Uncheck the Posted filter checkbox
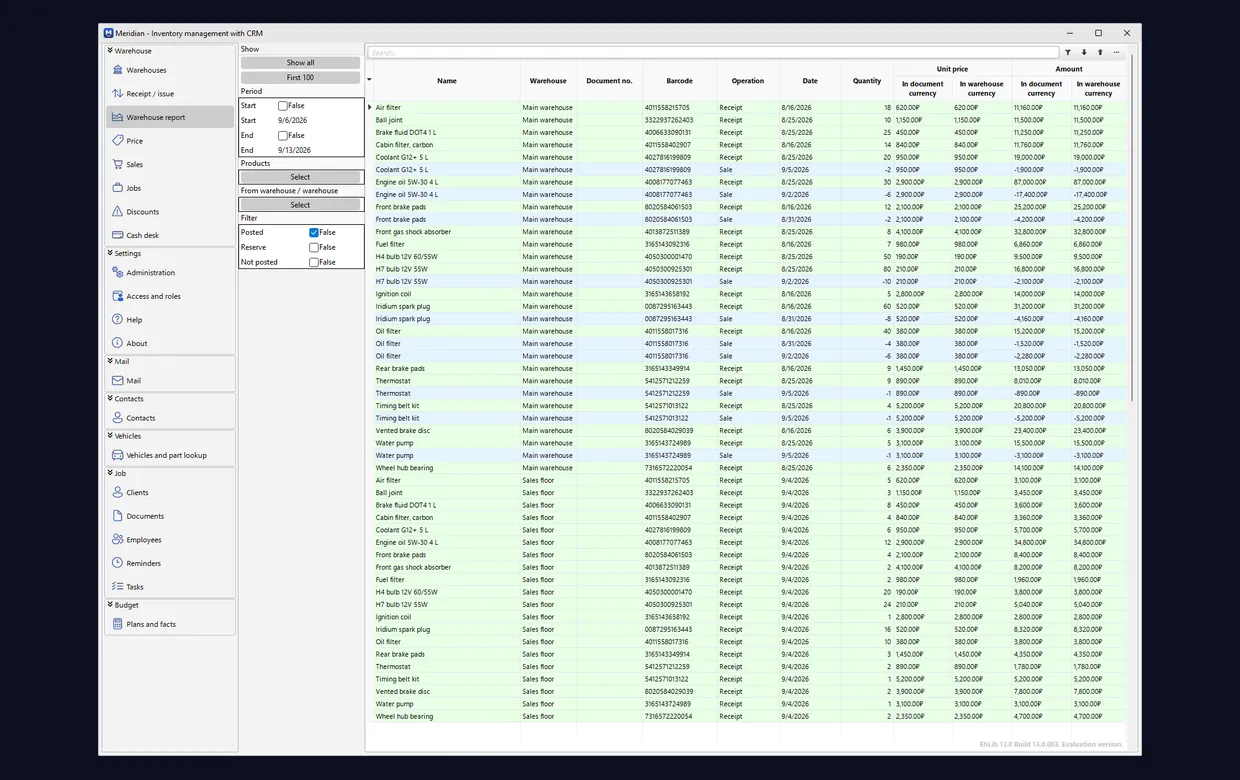 [x=314, y=232]
